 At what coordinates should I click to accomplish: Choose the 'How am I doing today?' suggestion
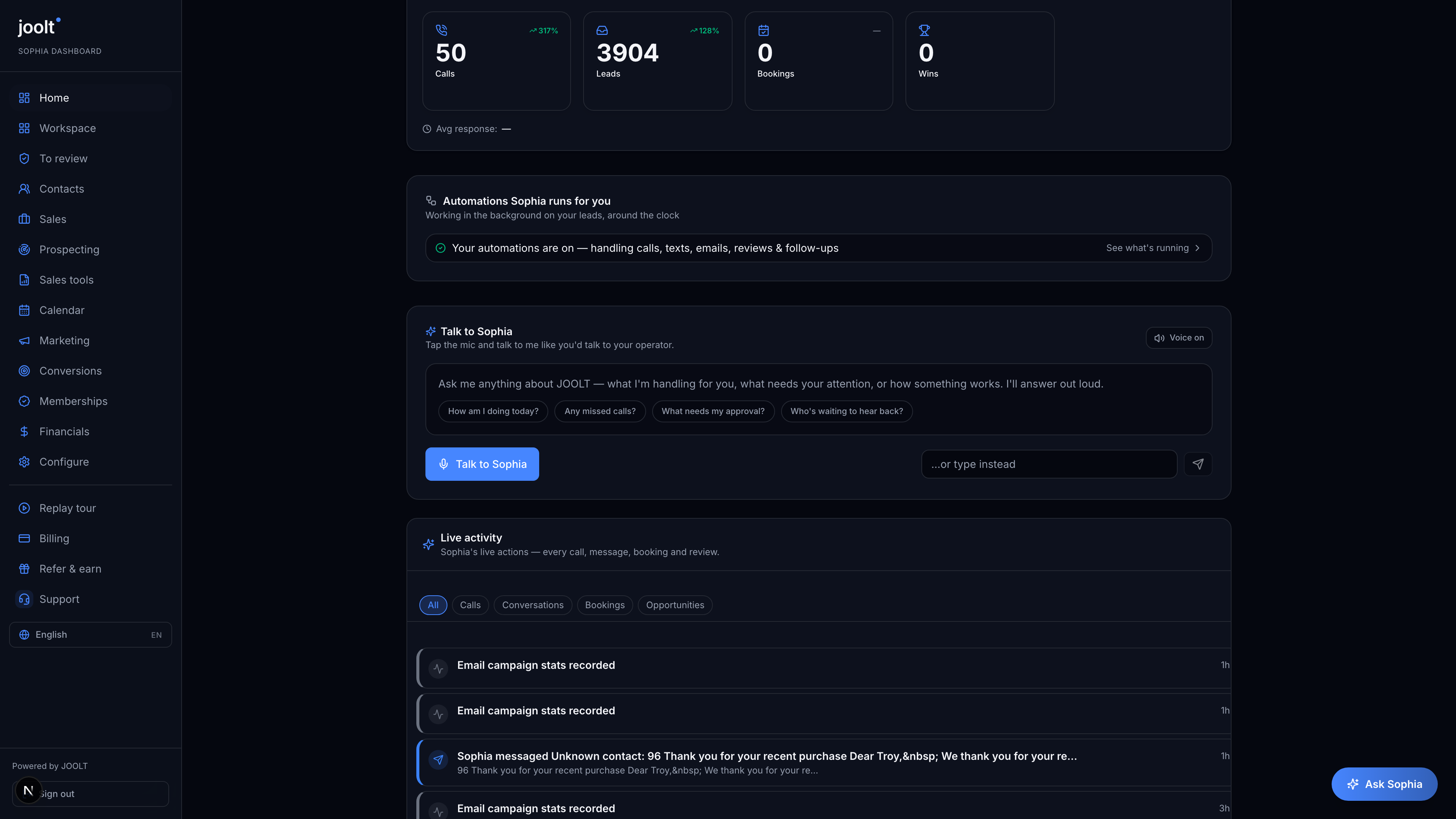[x=493, y=411]
